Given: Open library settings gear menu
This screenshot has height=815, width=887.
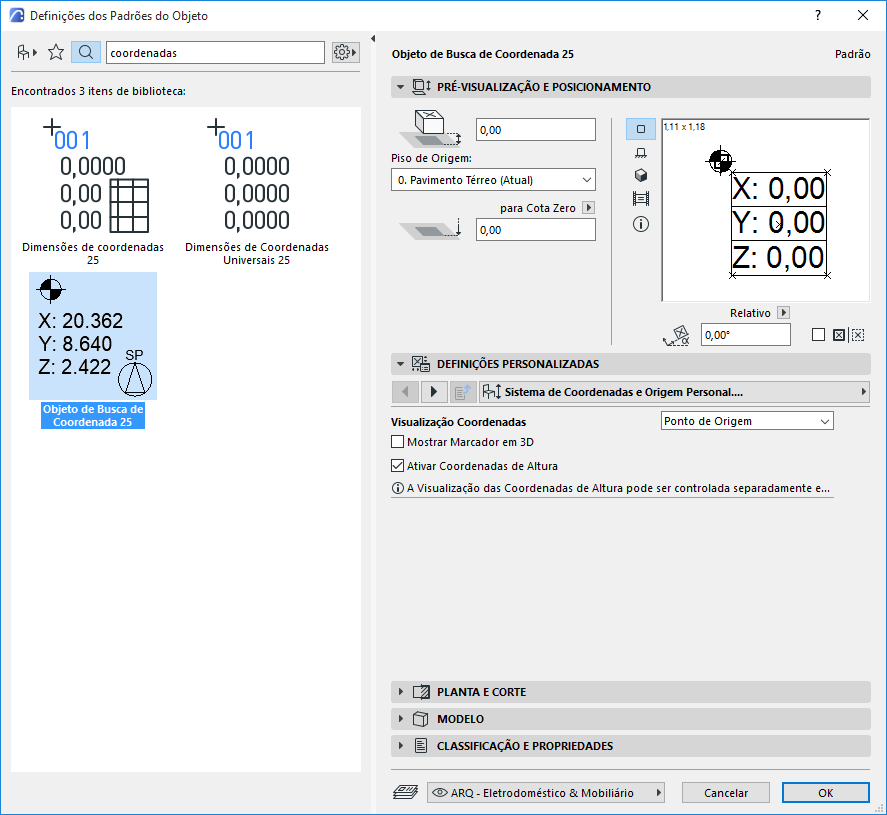Looking at the screenshot, I should coord(345,53).
